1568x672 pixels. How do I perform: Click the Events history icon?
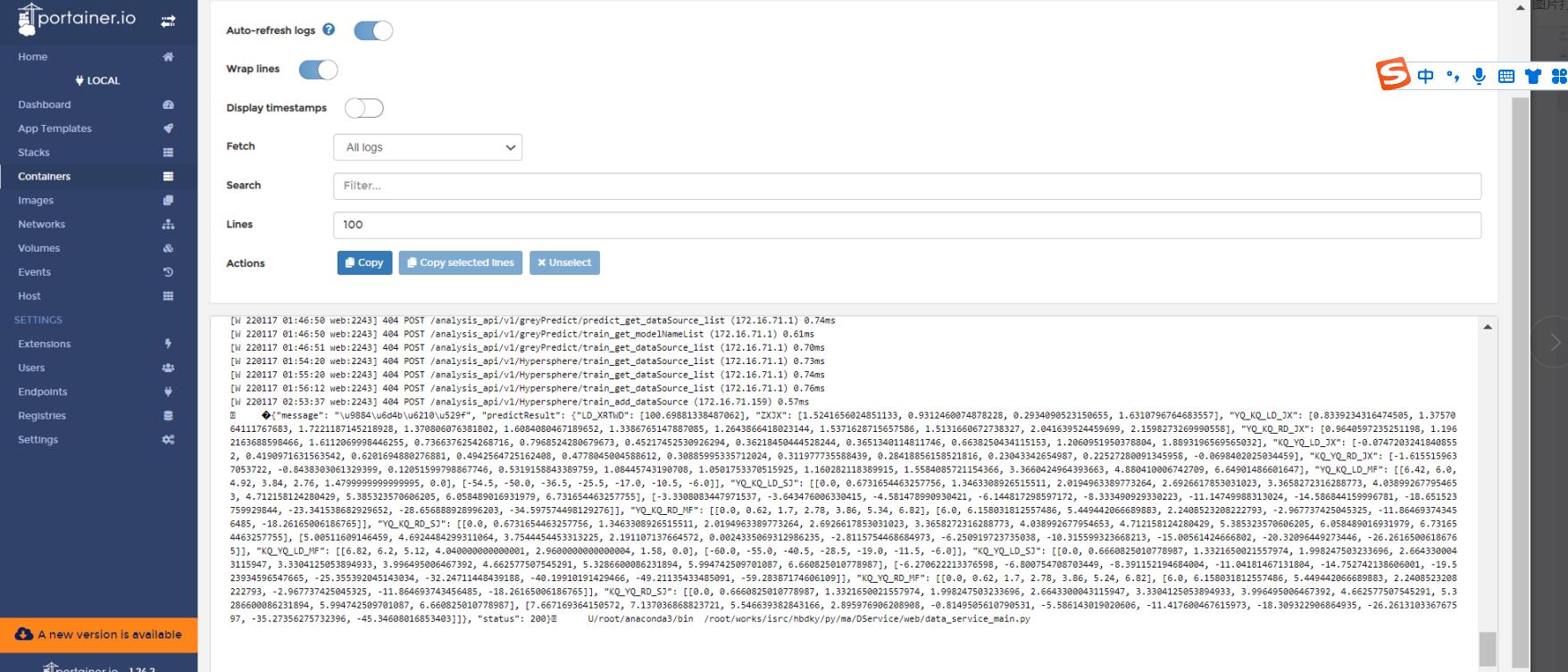(168, 272)
